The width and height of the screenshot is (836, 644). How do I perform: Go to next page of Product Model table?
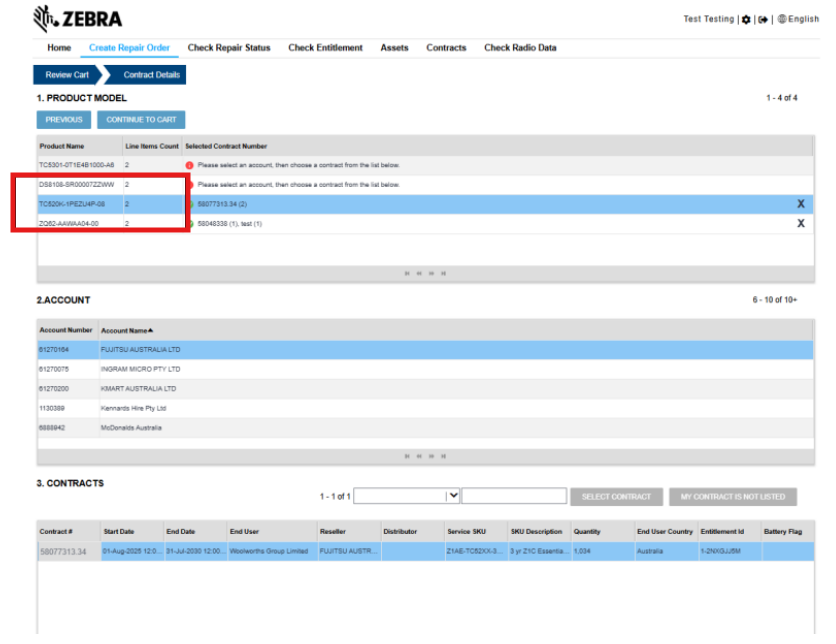pos(431,273)
